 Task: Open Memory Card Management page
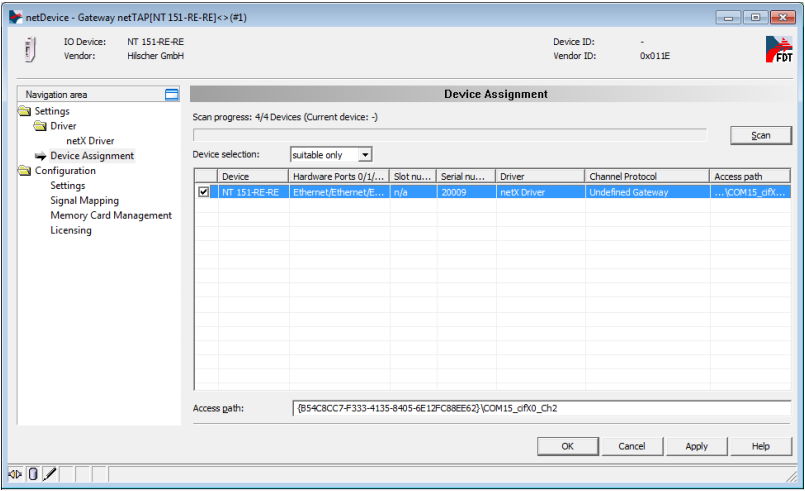coord(111,215)
